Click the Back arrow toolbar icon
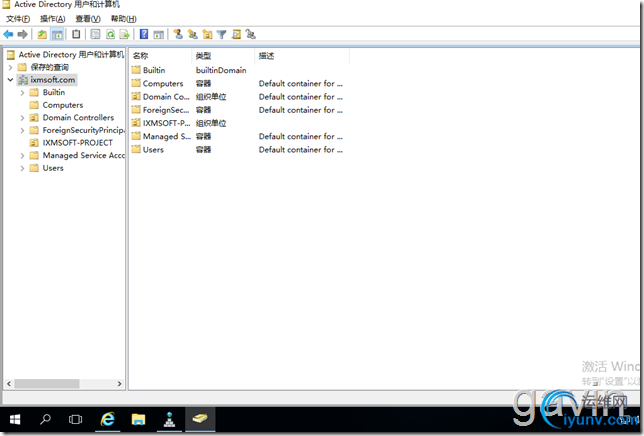 (x=8, y=34)
